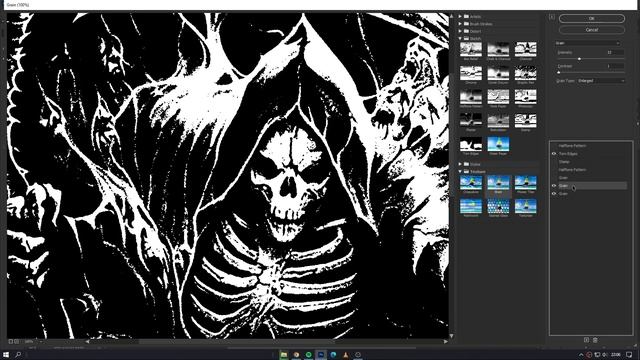The height and width of the screenshot is (360, 640).
Task: Pick the Mosaic Tiles texture thumbnail
Action: tap(525, 182)
